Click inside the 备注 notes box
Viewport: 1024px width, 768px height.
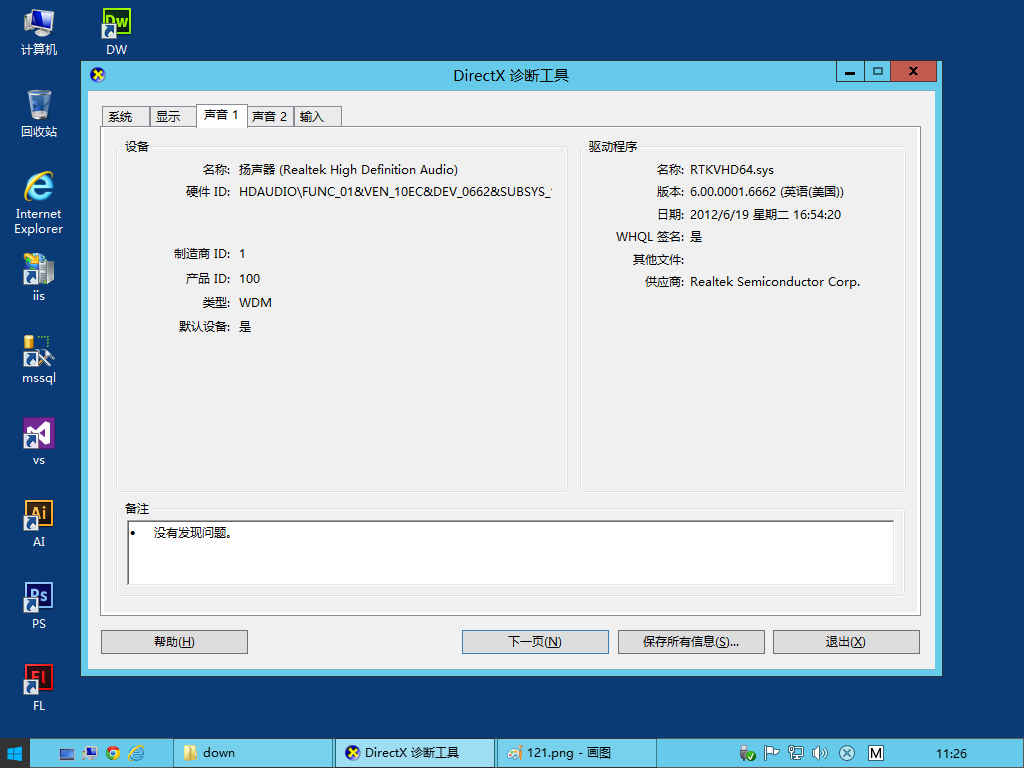tap(511, 552)
